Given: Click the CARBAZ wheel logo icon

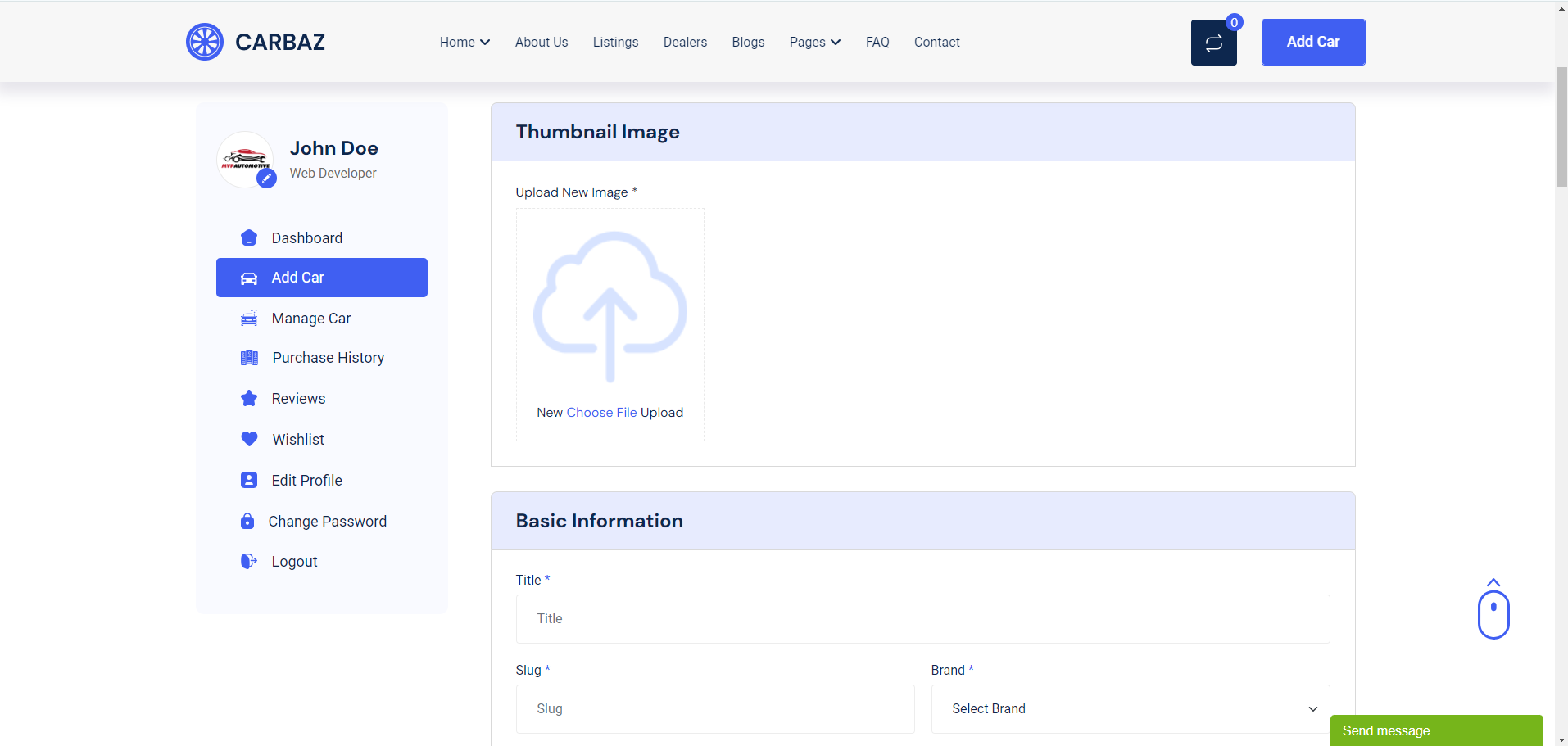Looking at the screenshot, I should coord(205,42).
